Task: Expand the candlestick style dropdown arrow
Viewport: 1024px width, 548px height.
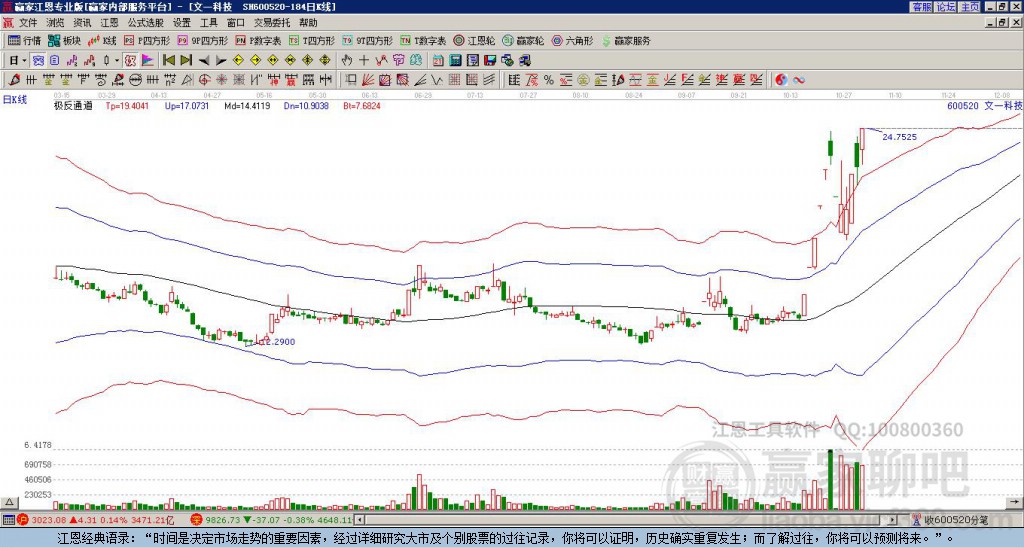Action: pos(117,61)
